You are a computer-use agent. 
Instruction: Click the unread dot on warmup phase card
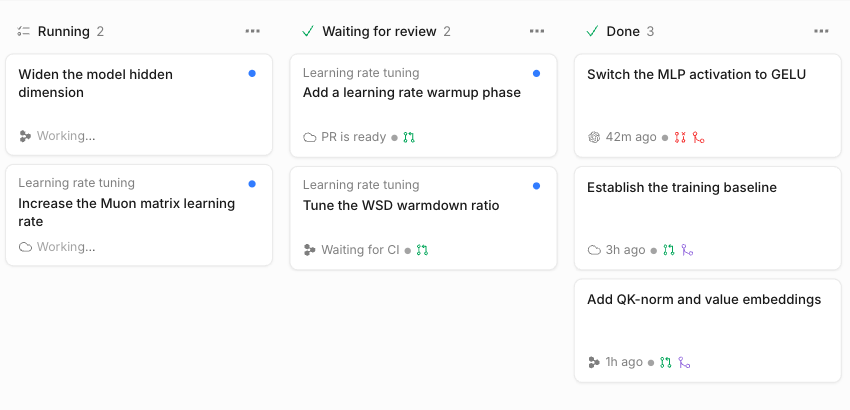(536, 73)
